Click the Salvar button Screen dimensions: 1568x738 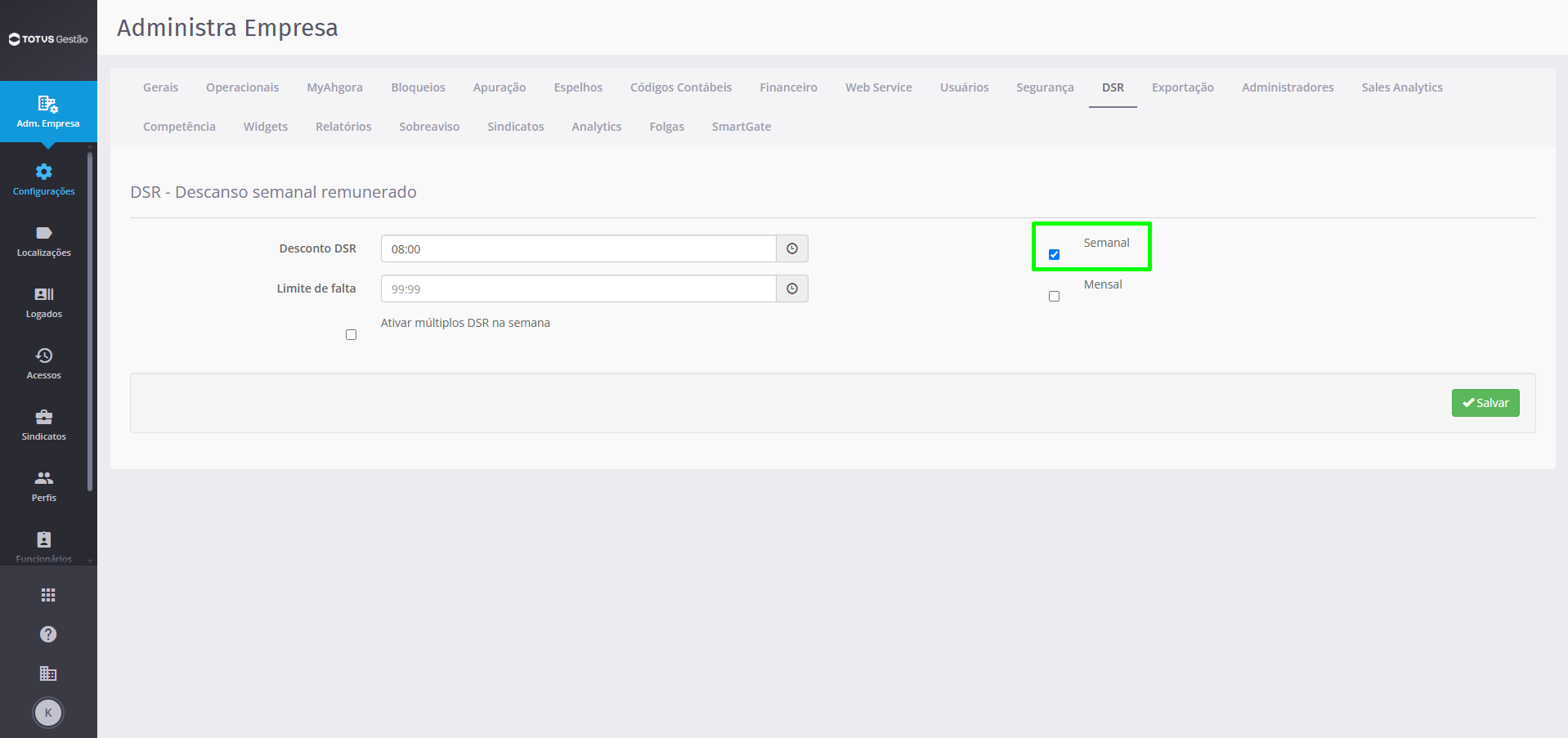[1485, 403]
